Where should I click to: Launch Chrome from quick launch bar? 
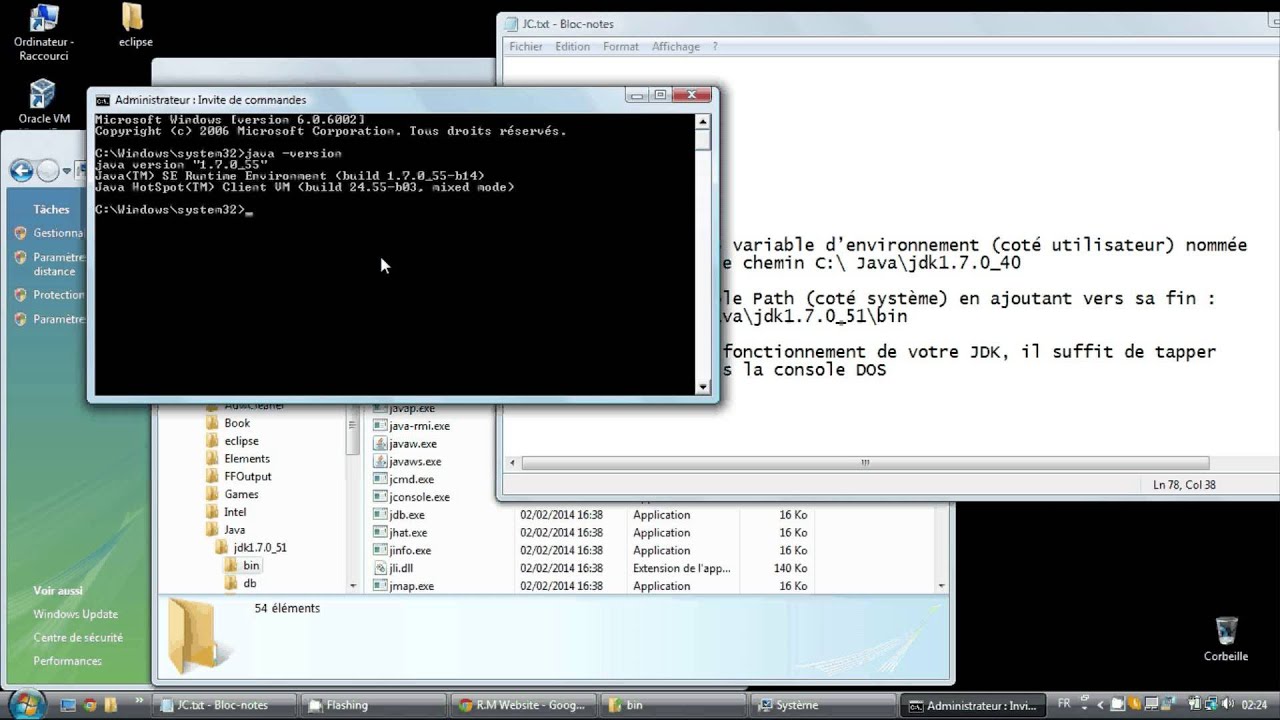(x=92, y=705)
